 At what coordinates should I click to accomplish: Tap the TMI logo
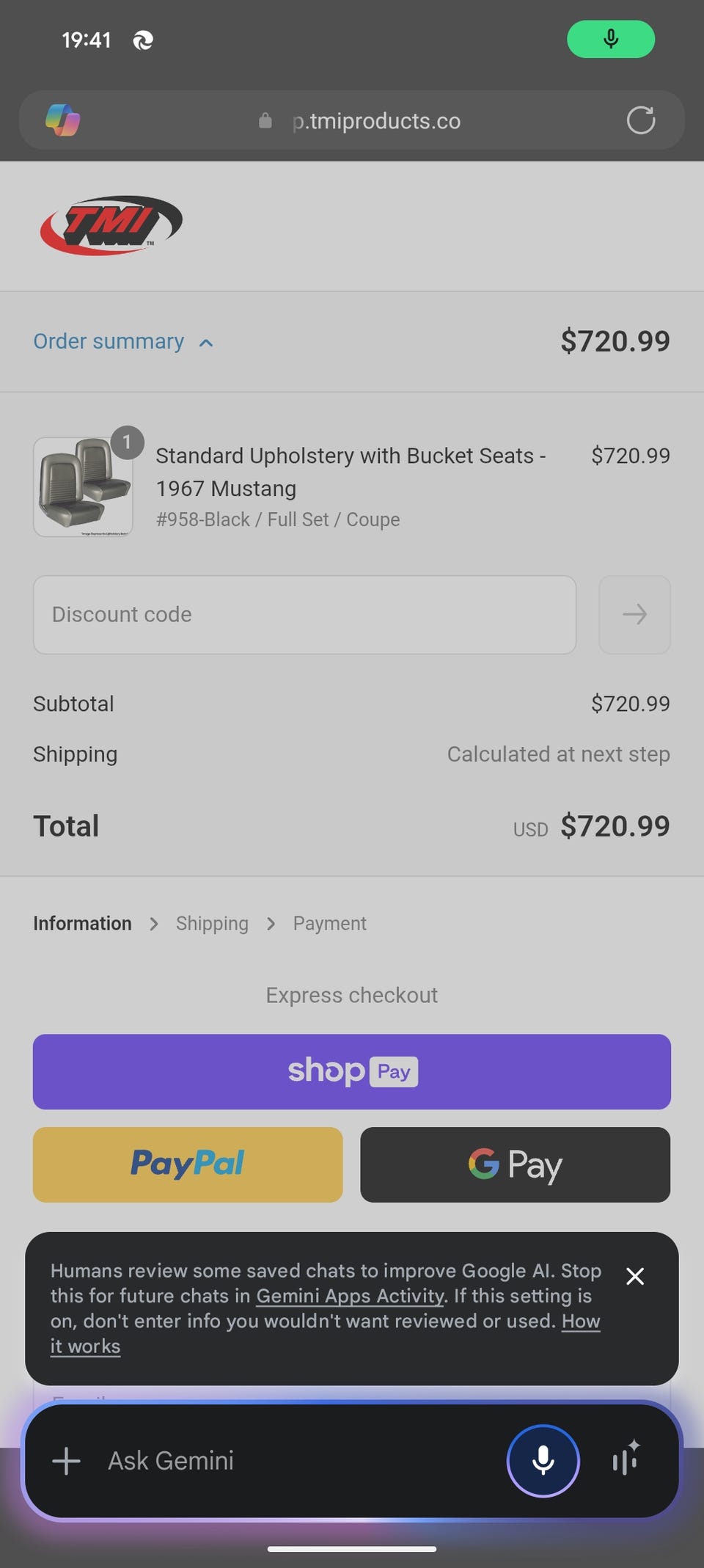(x=111, y=225)
